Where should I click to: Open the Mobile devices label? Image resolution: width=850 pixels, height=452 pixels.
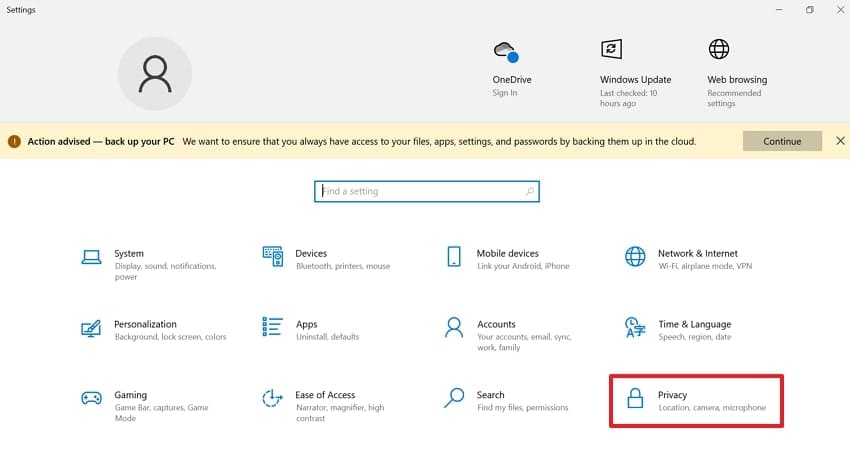pyautogui.click(x=507, y=253)
